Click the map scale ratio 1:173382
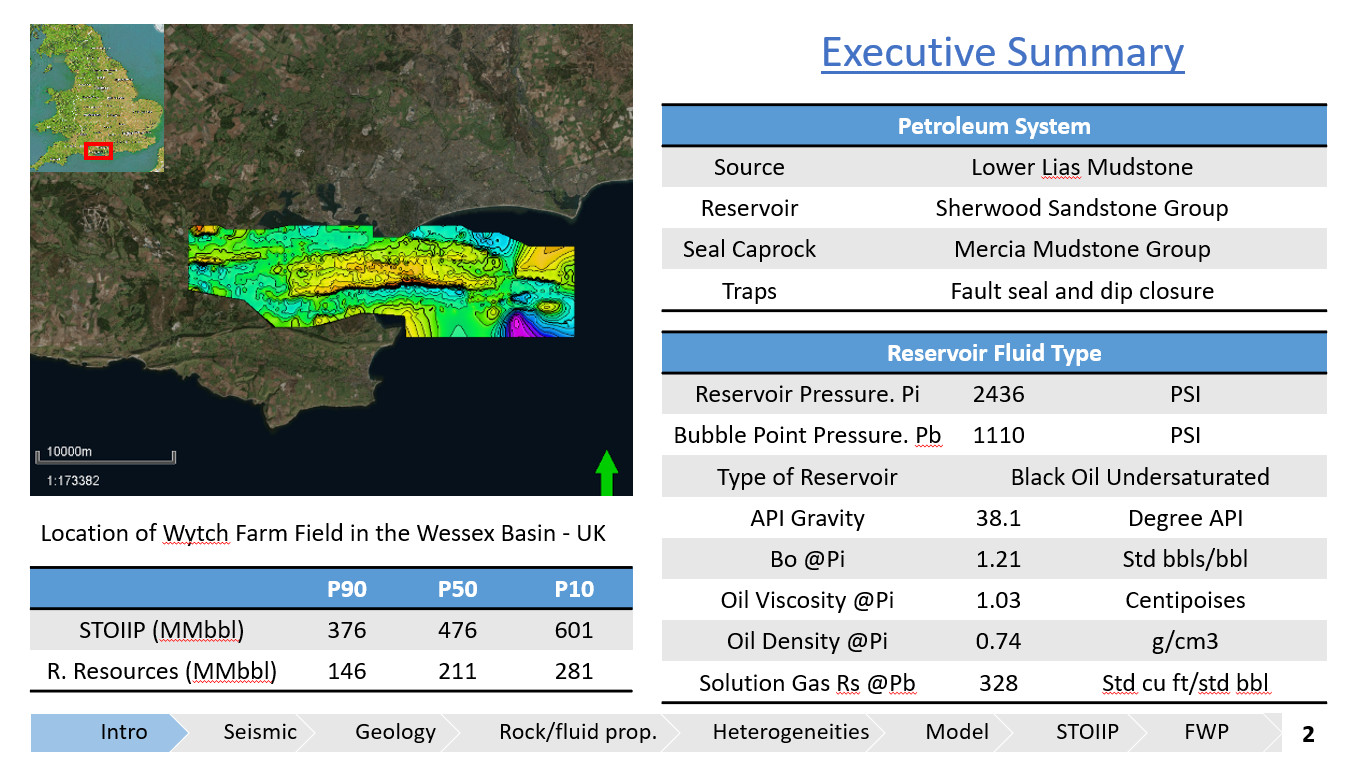The image size is (1353, 760). point(73,481)
